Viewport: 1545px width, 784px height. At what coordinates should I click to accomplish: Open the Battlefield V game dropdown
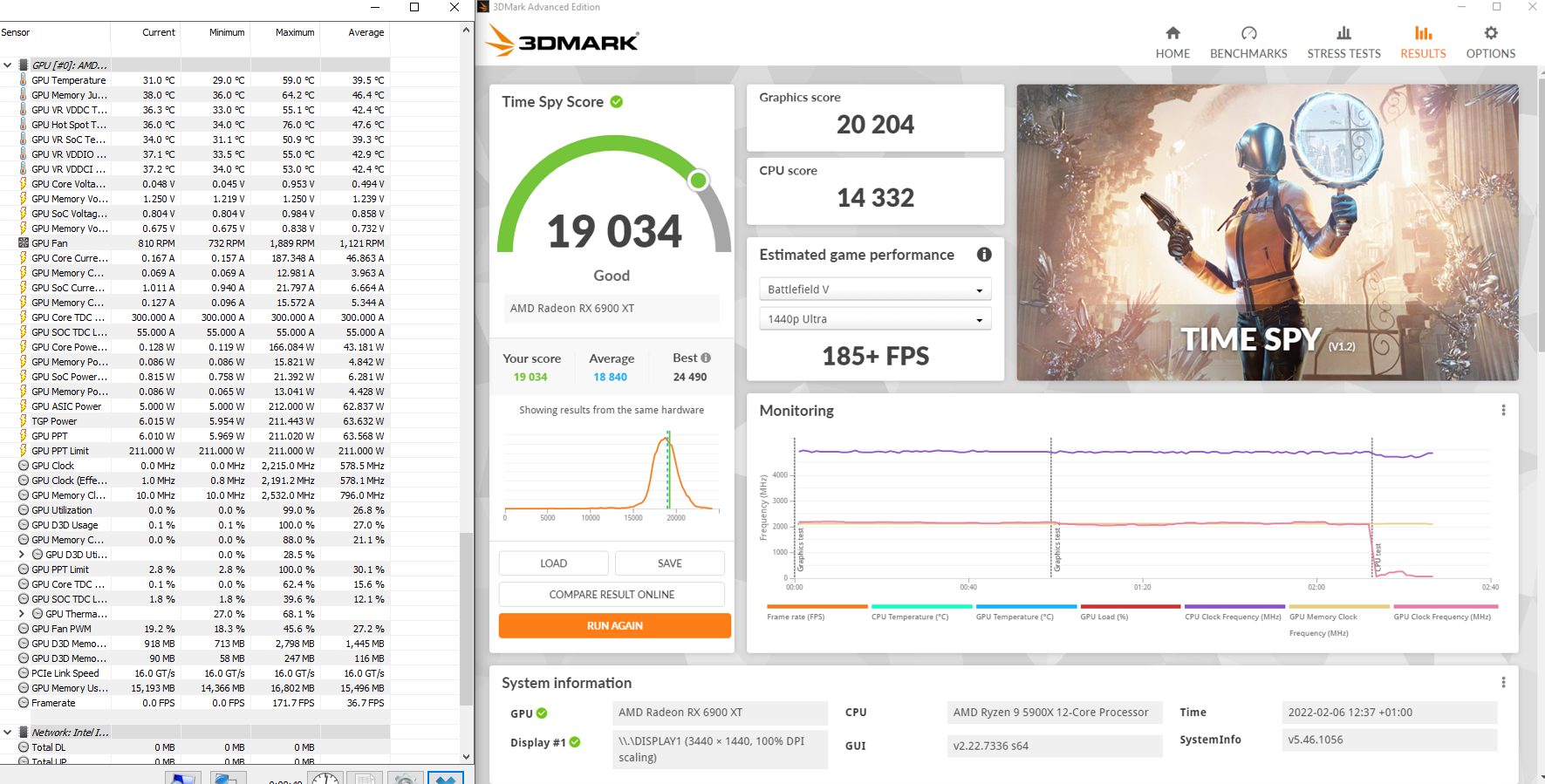click(x=875, y=290)
